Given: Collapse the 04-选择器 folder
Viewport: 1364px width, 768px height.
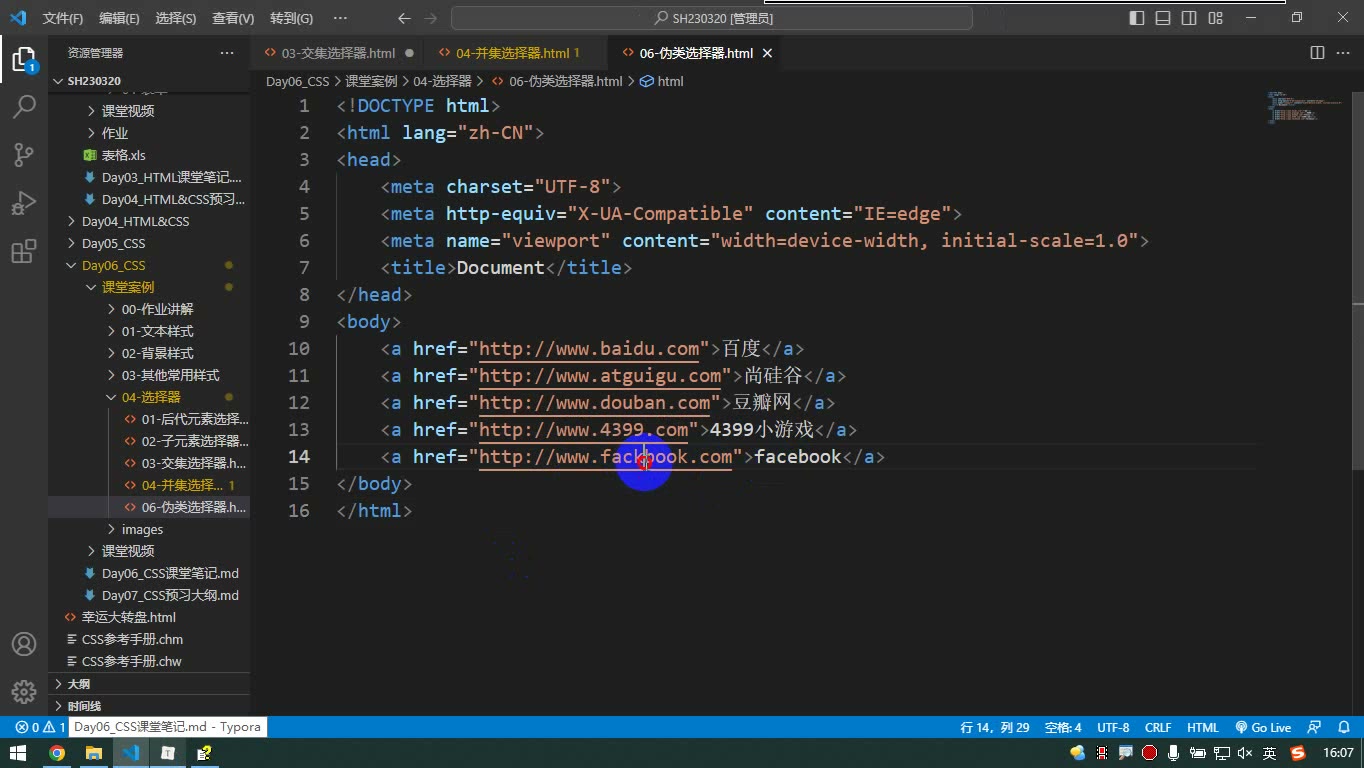Looking at the screenshot, I should click(x=149, y=397).
